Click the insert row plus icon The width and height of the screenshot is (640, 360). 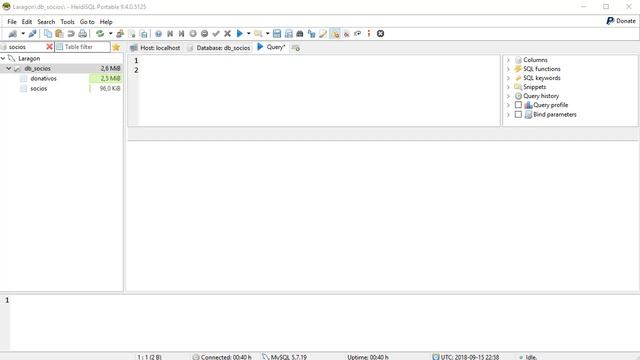coord(193,34)
